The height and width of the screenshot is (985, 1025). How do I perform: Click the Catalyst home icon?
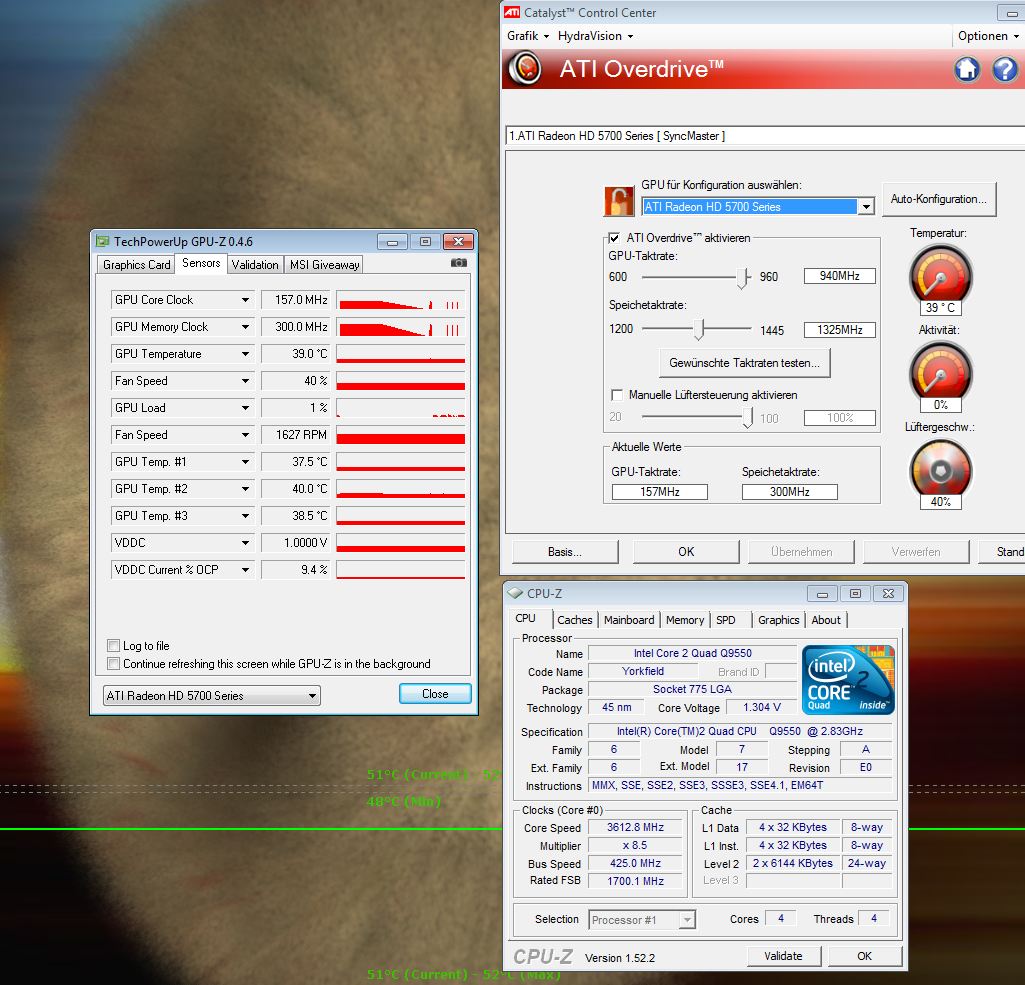(967, 69)
